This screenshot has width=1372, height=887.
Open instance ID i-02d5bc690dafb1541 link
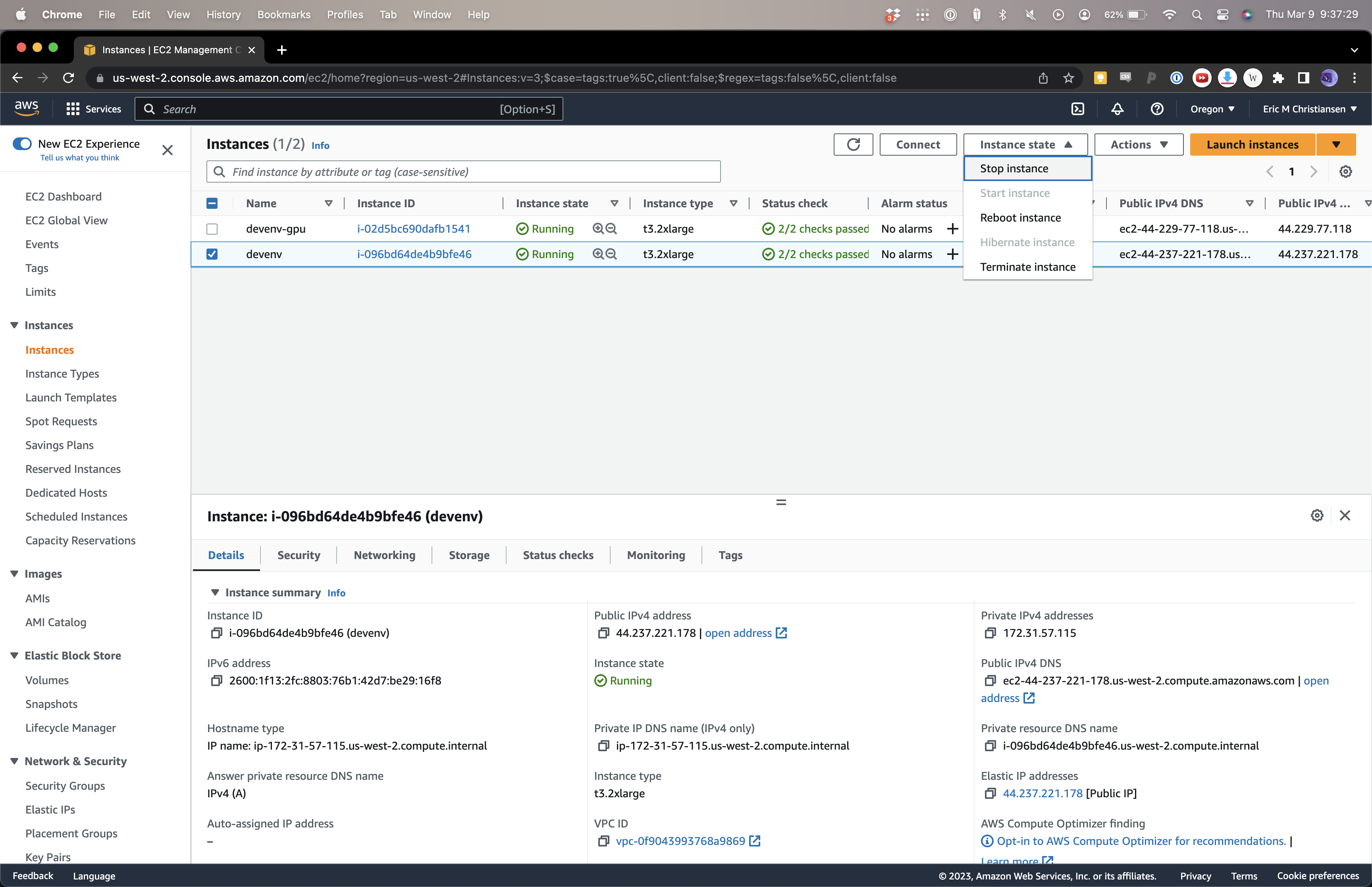click(x=413, y=229)
